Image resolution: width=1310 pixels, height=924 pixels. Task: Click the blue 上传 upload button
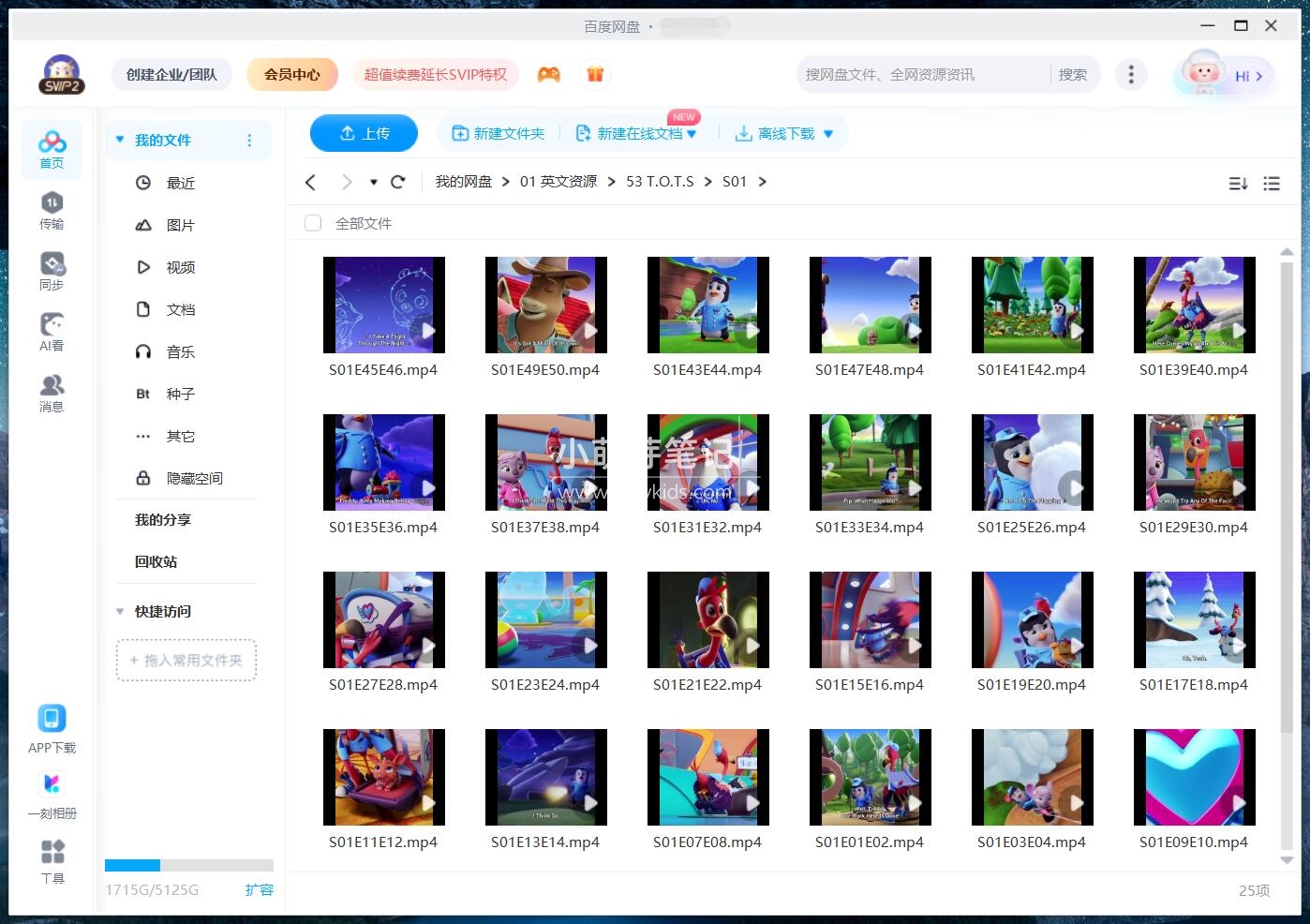pyautogui.click(x=364, y=133)
